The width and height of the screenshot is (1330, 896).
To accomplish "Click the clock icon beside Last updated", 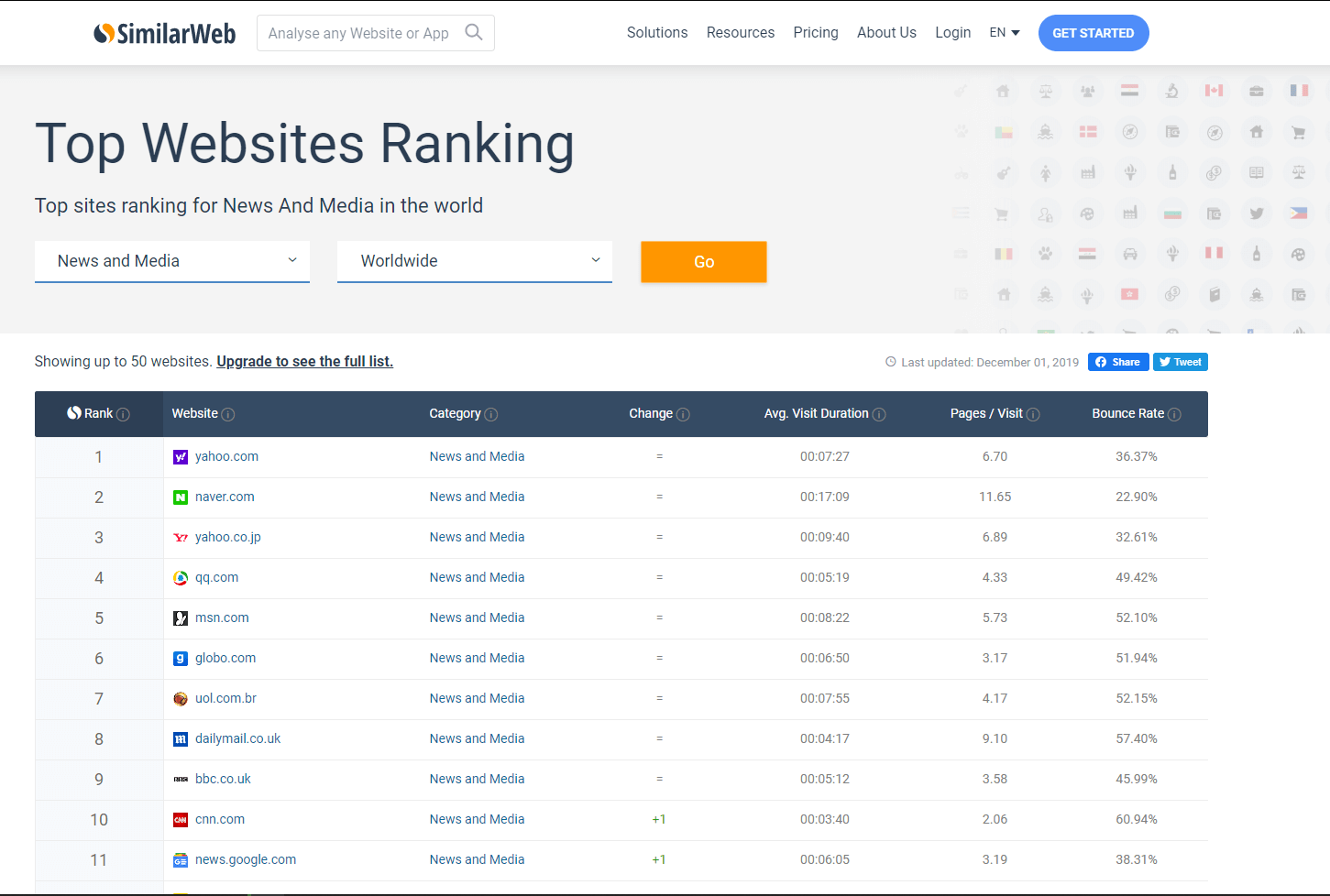I will 890,362.
